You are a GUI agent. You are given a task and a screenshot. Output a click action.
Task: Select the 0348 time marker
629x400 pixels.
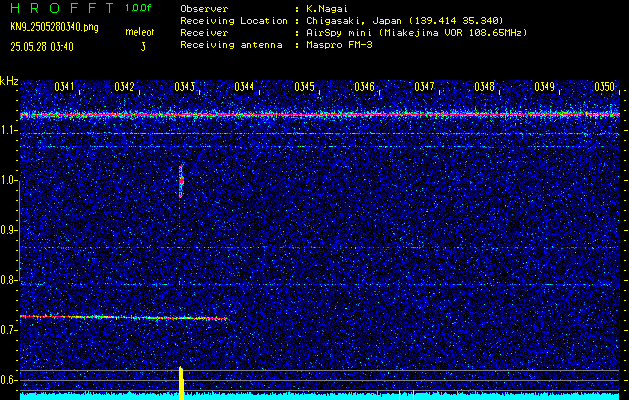pos(484,87)
